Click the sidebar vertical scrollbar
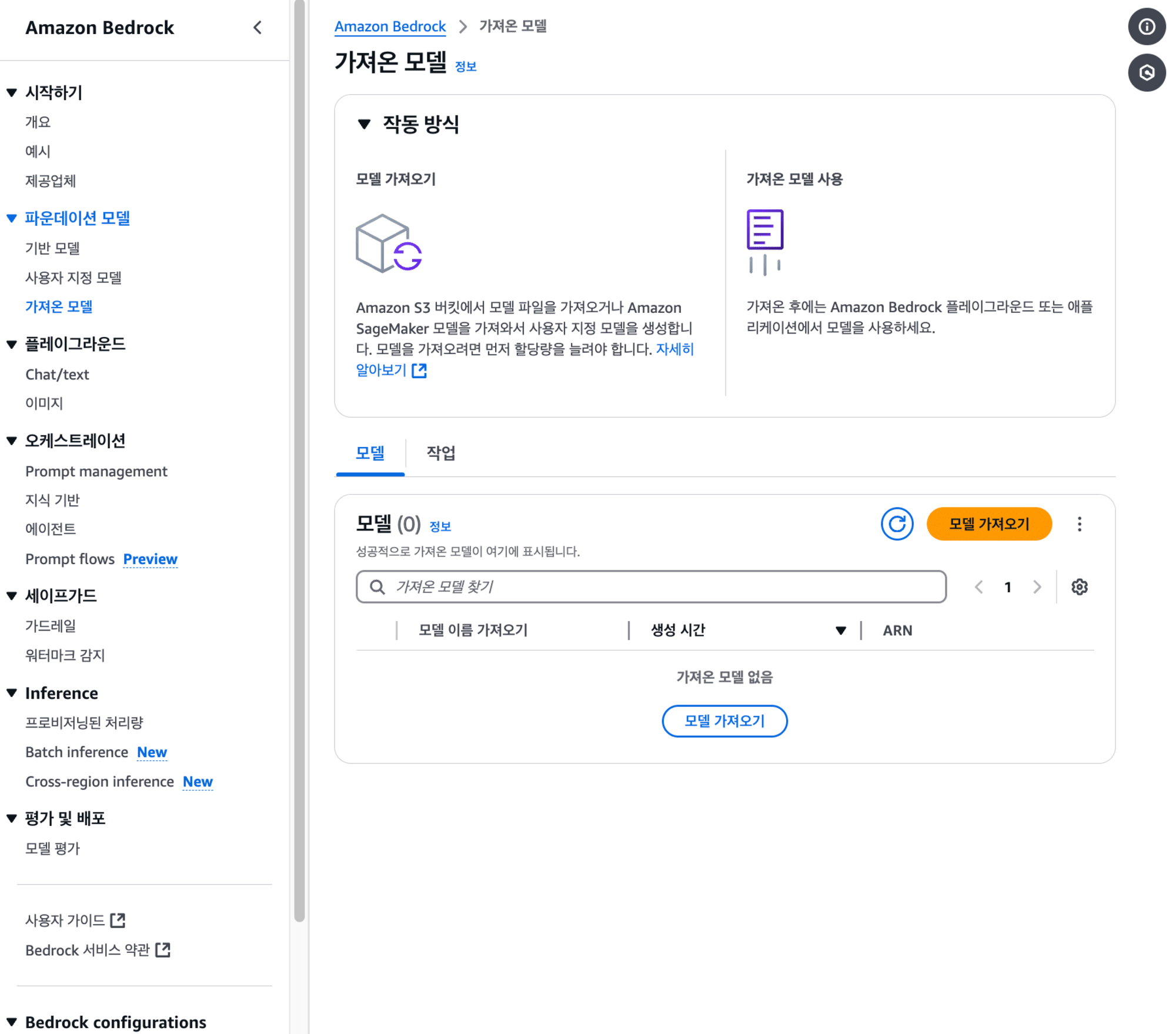 pos(299,460)
